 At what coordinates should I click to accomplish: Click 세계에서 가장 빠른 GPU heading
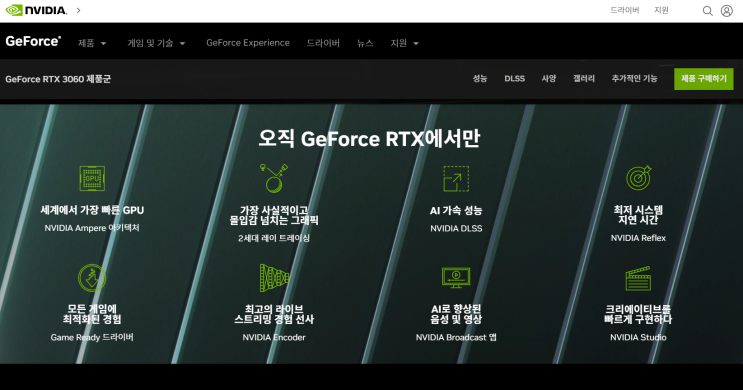(92, 210)
